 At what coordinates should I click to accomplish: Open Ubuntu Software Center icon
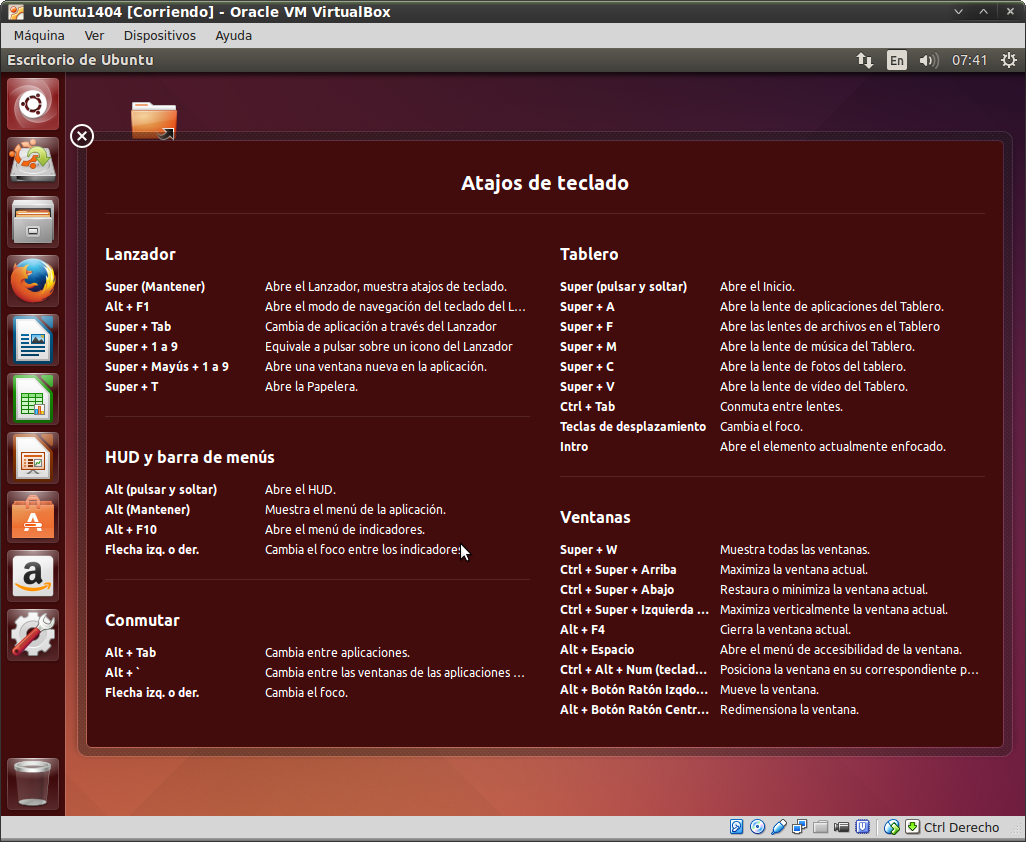coord(34,517)
